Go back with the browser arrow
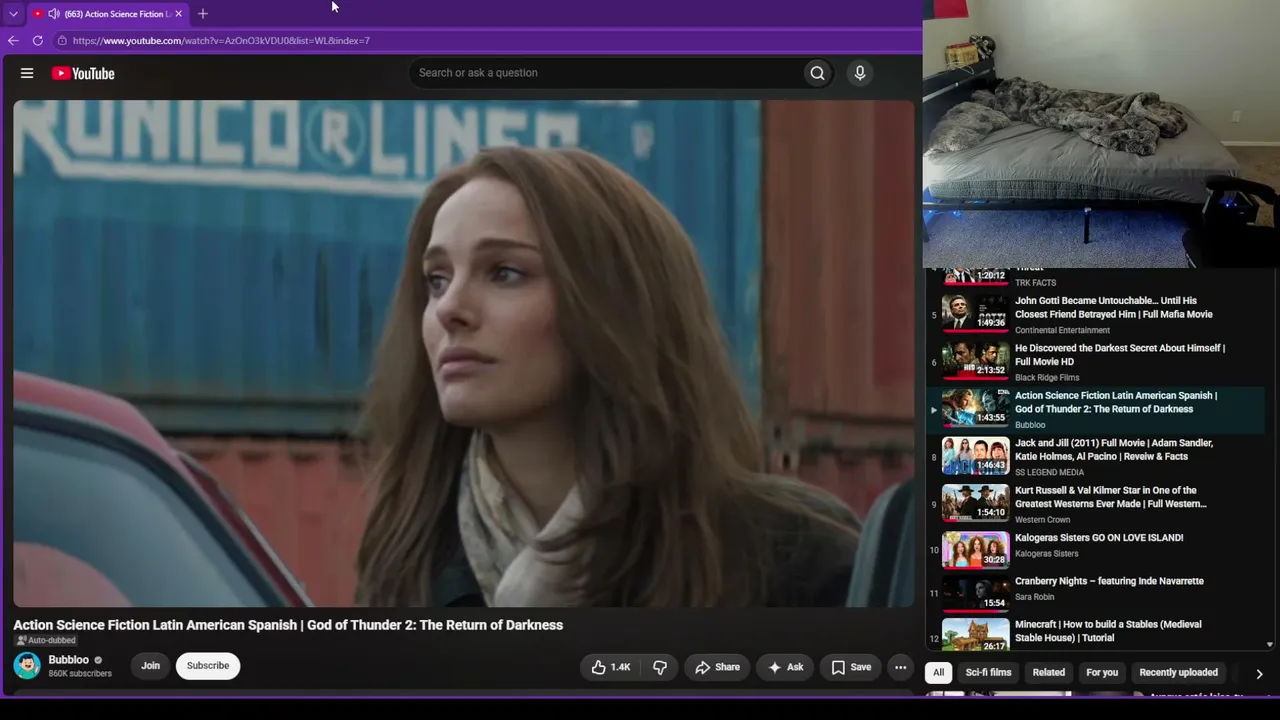Viewport: 1280px width, 720px height. pyautogui.click(x=13, y=41)
